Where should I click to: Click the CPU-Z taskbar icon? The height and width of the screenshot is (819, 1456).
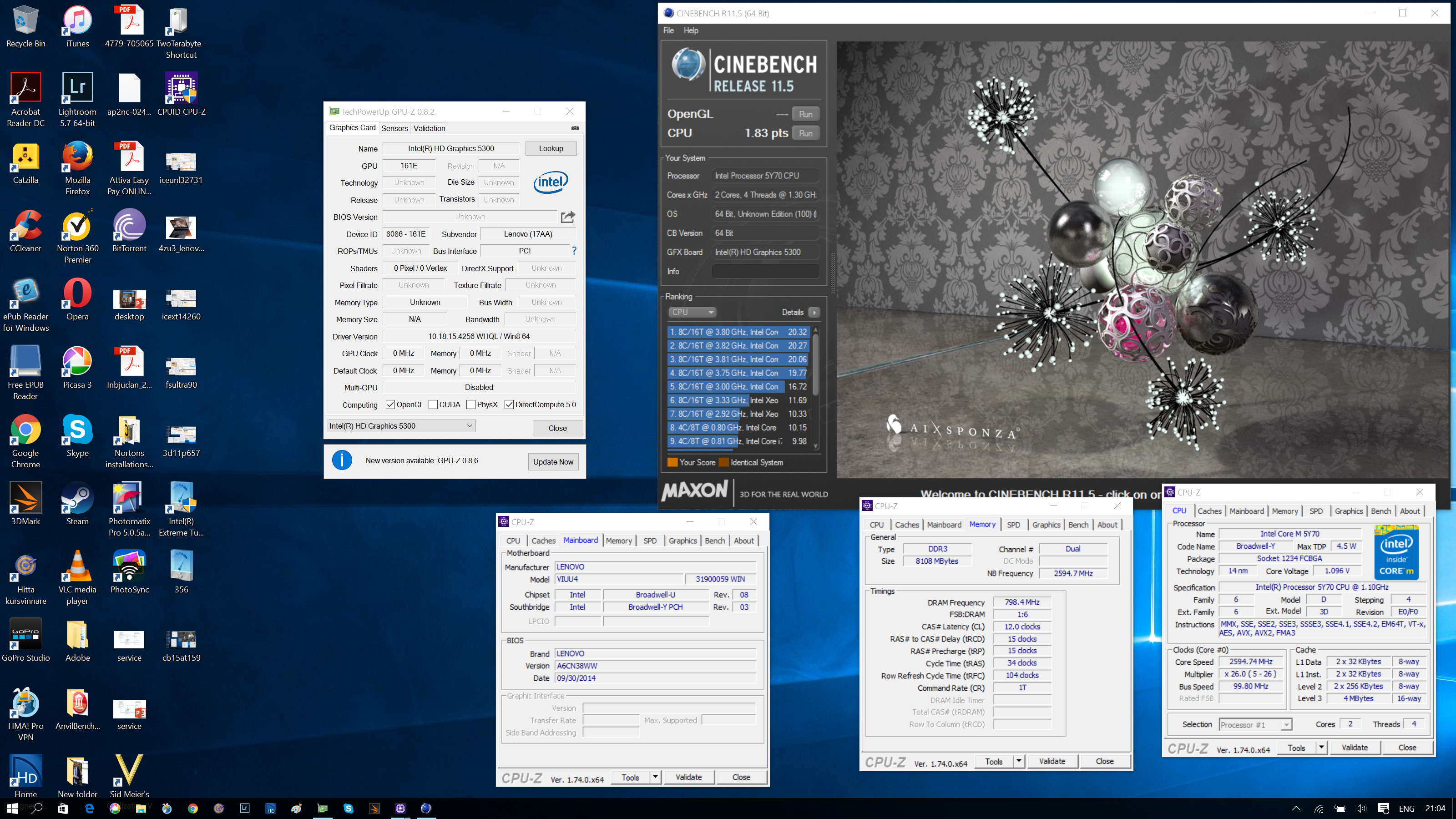point(400,808)
